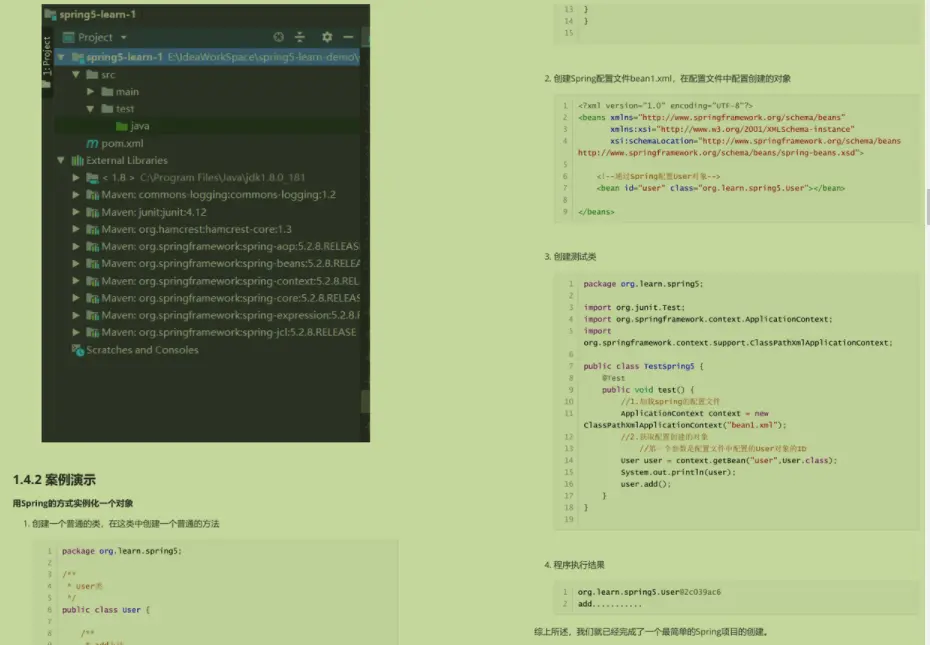Click the code line System.out.println(user);
This screenshot has width=930, height=645.
678,472
